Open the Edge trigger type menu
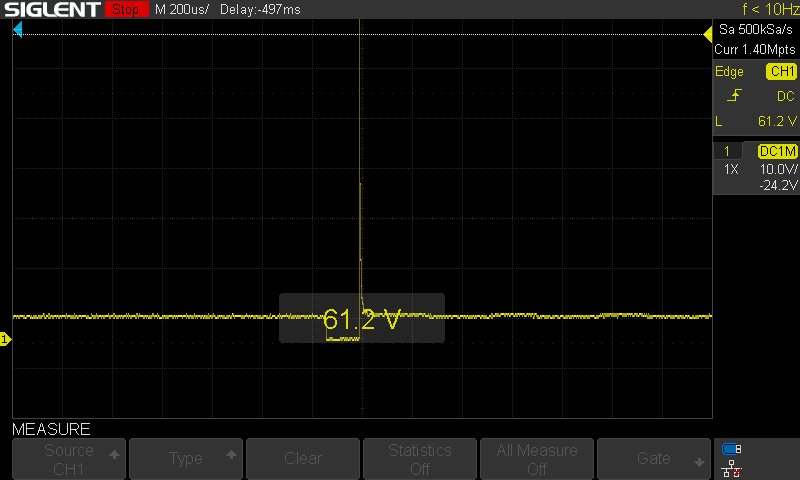The image size is (800, 480). (x=729, y=72)
